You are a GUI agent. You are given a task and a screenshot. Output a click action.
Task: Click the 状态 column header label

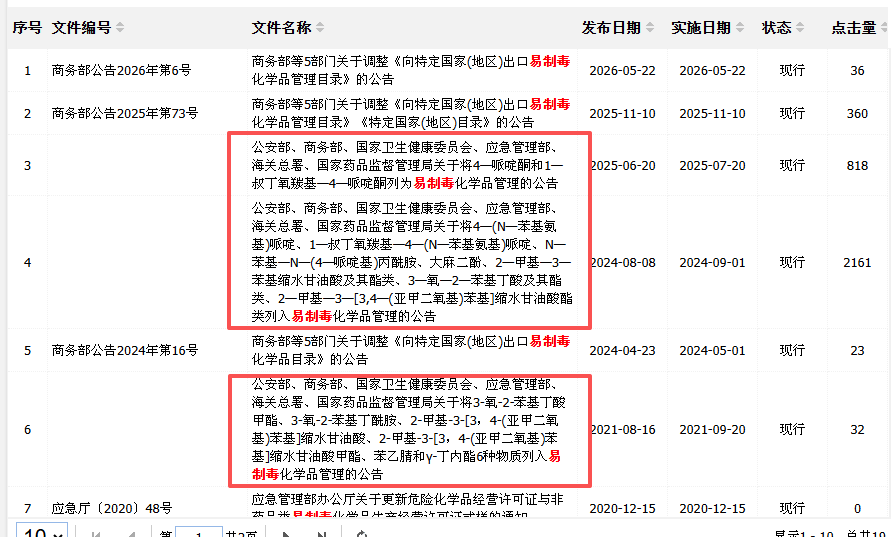coord(777,27)
